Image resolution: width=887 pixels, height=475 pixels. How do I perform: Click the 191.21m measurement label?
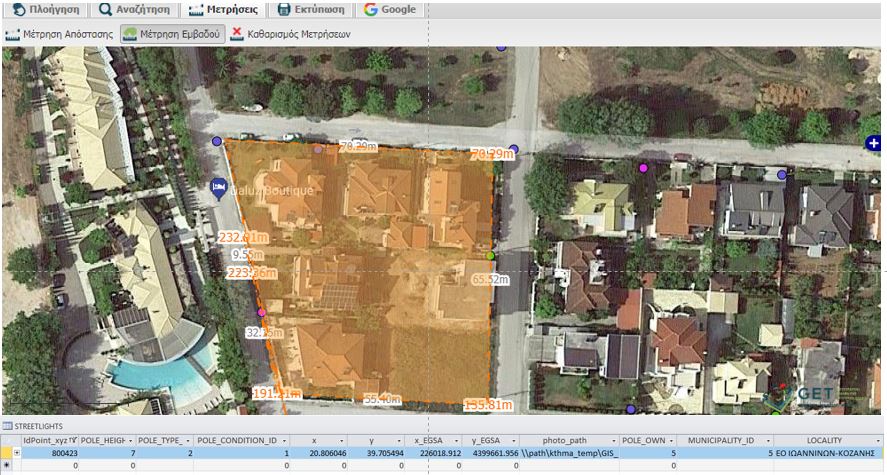[x=277, y=394]
